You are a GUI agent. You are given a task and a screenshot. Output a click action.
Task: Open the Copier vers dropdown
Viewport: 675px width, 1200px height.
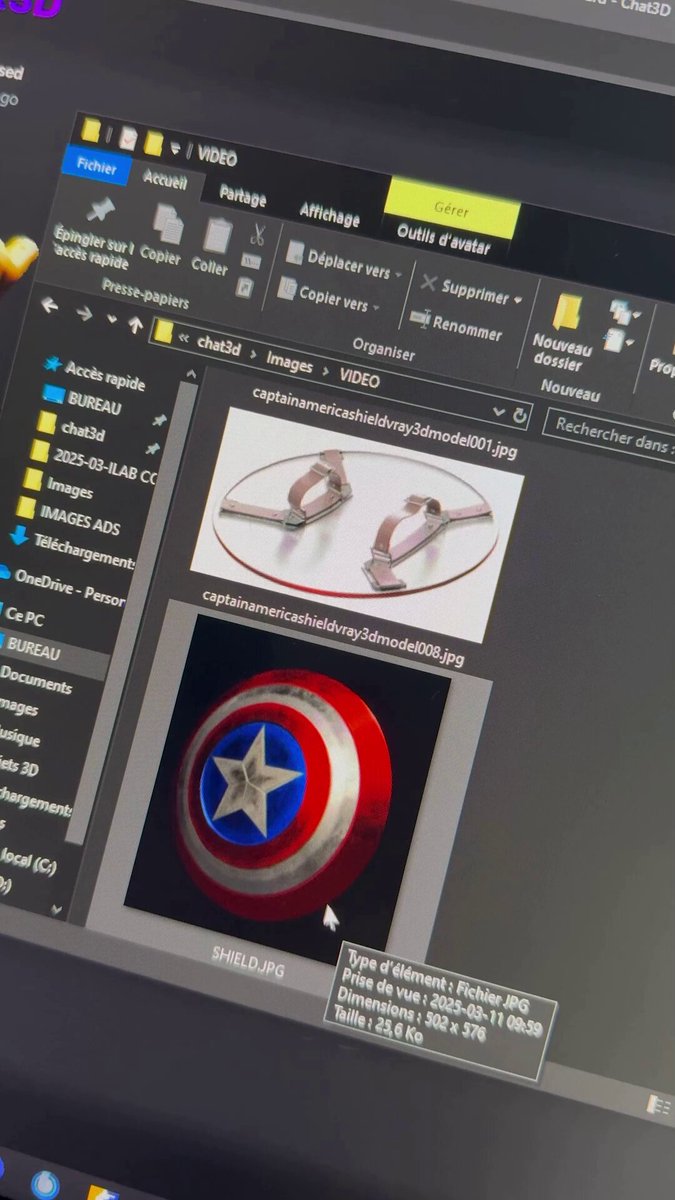(376, 307)
